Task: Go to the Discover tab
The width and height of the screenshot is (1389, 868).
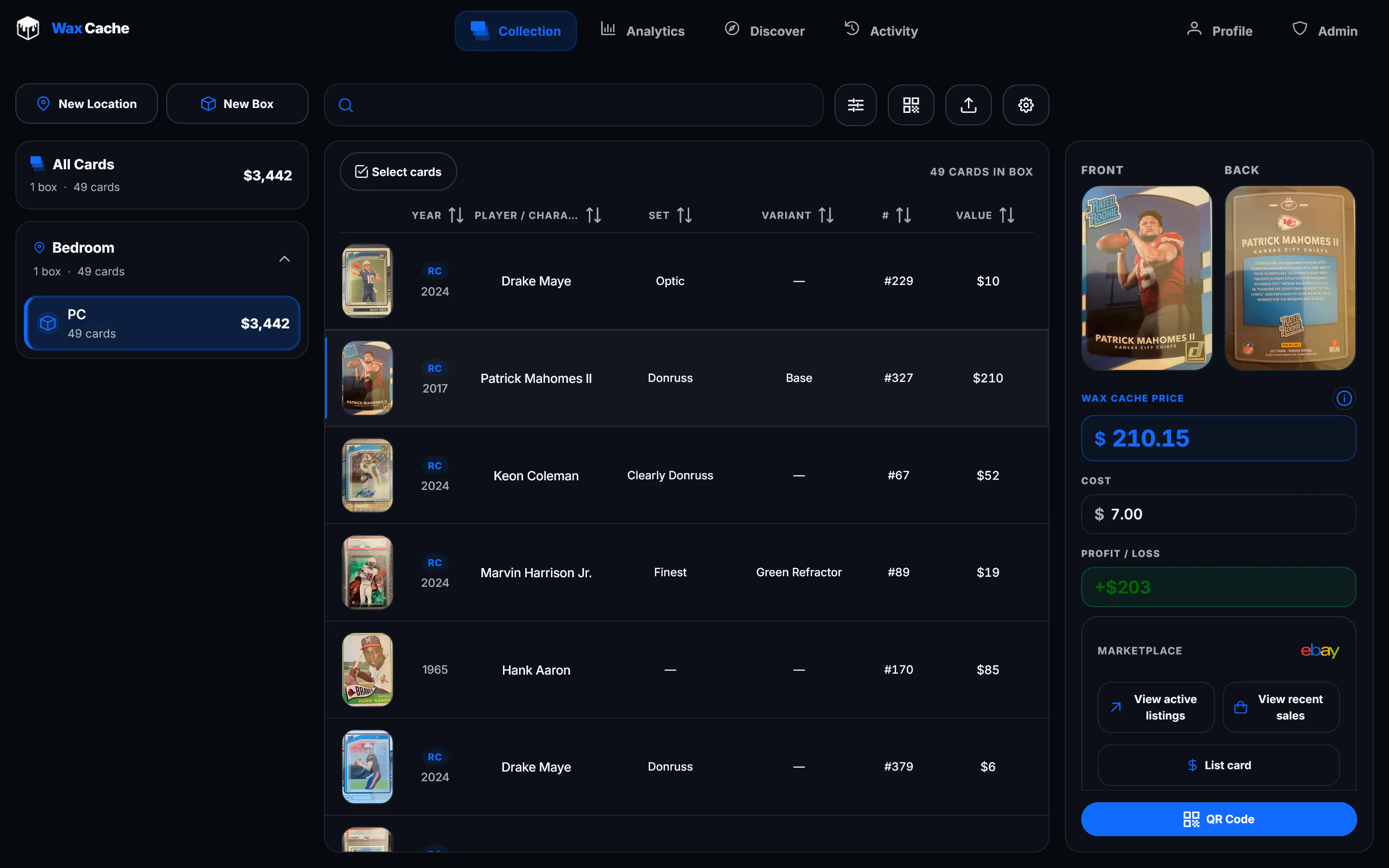Action: tap(764, 31)
